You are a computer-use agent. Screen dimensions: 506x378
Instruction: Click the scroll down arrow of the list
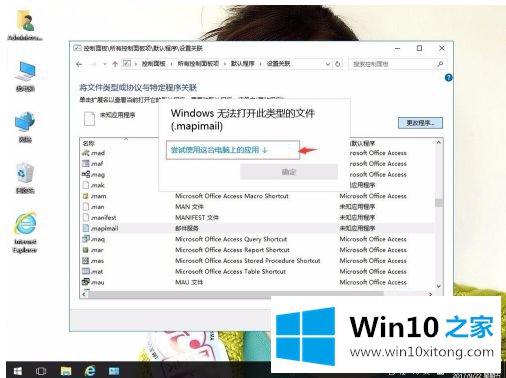[439, 286]
